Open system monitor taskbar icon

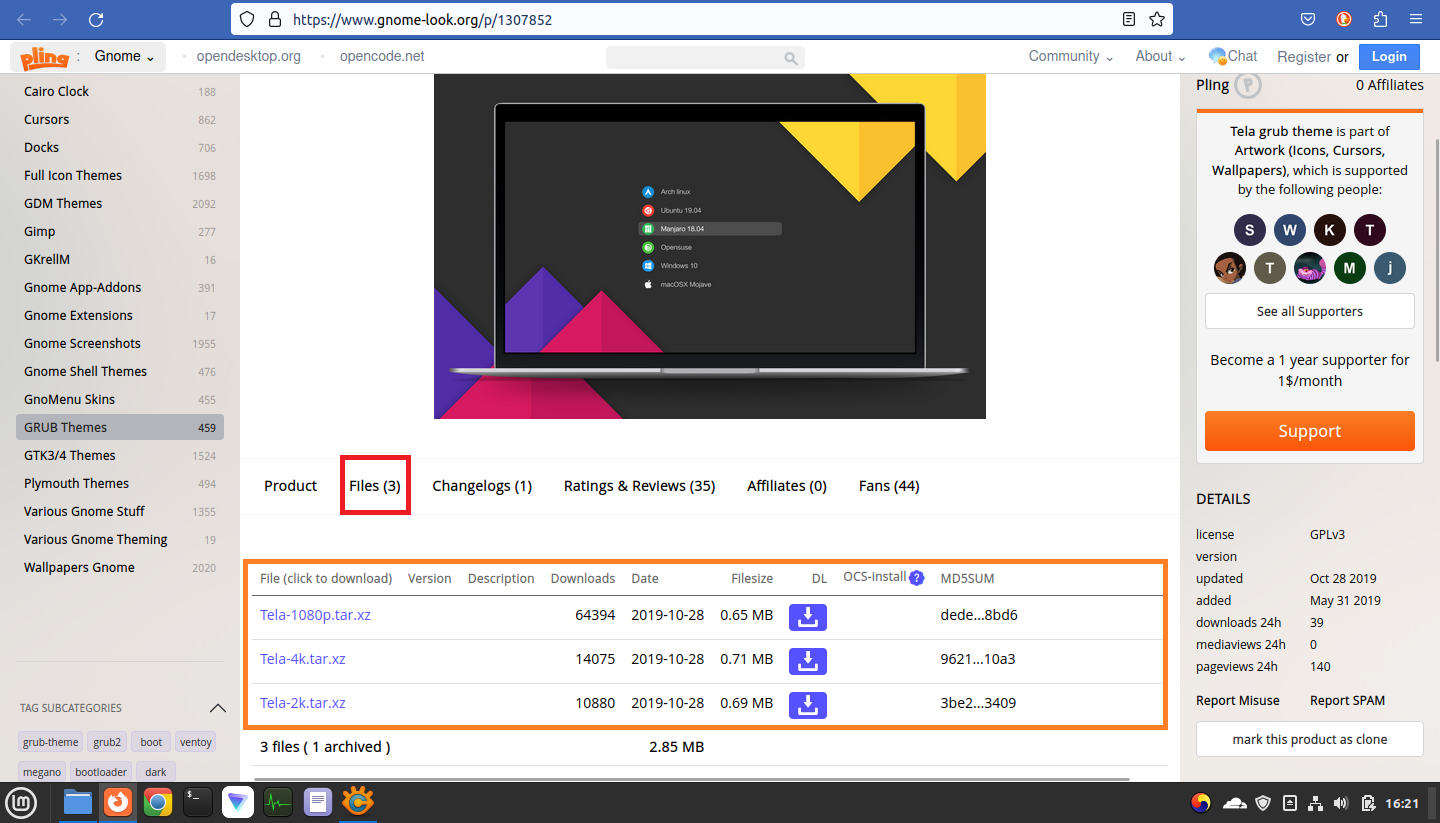[277, 802]
